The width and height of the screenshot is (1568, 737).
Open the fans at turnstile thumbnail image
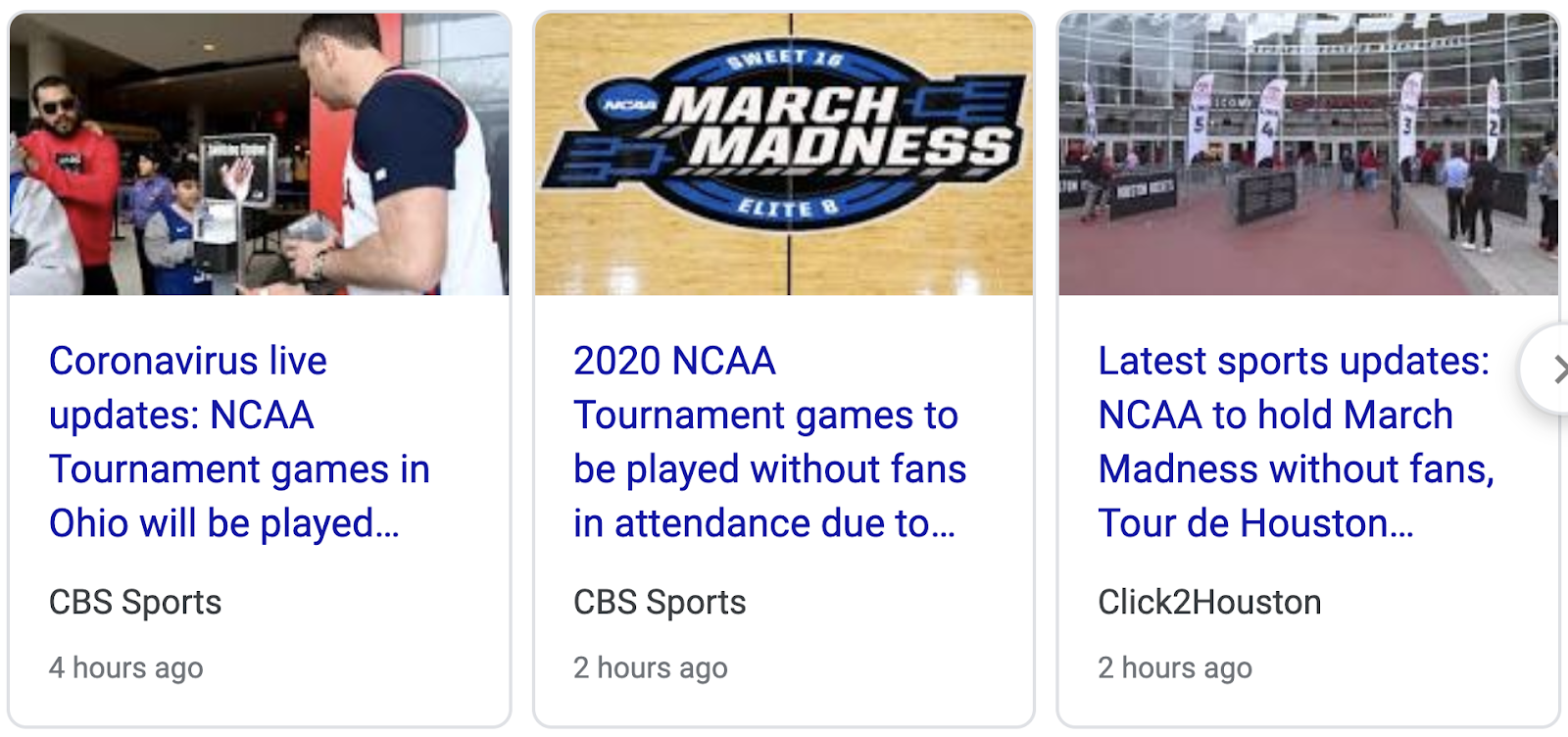[x=260, y=155]
